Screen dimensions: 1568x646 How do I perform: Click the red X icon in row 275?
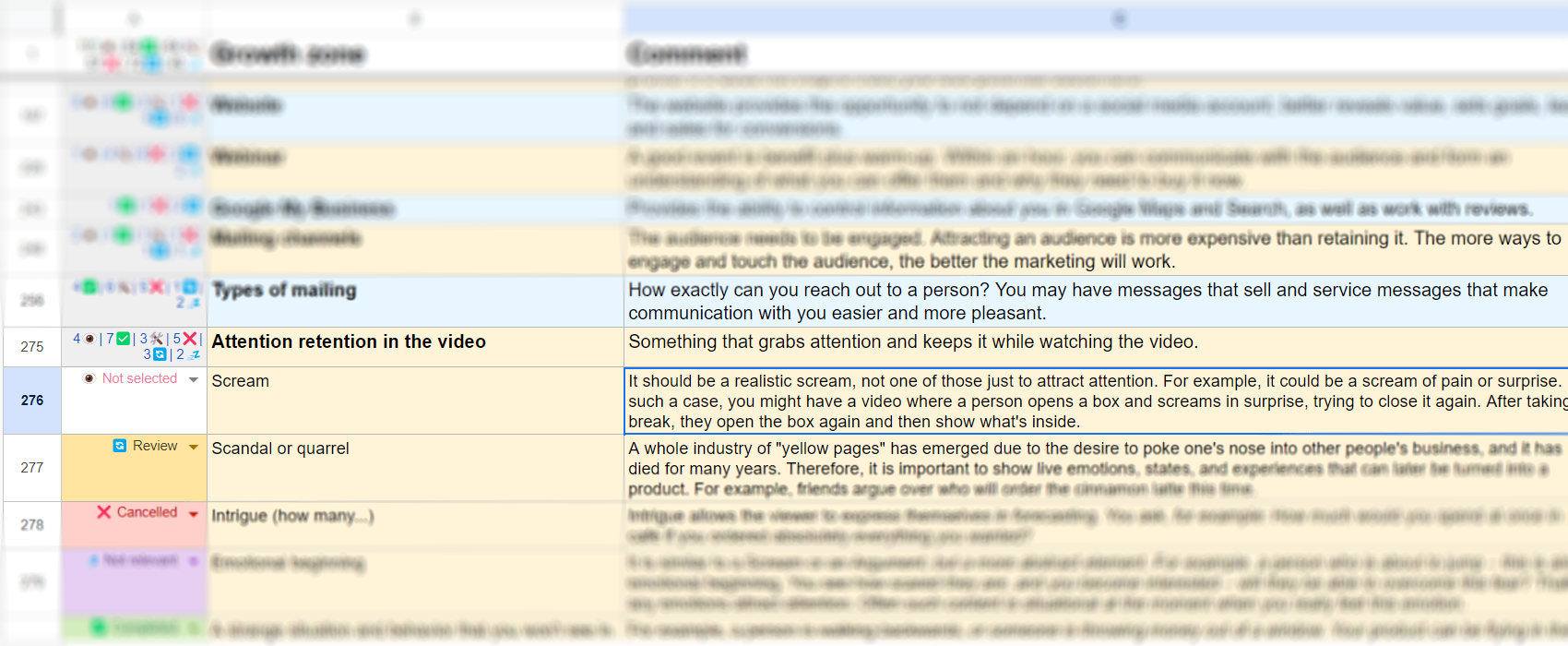click(x=190, y=339)
